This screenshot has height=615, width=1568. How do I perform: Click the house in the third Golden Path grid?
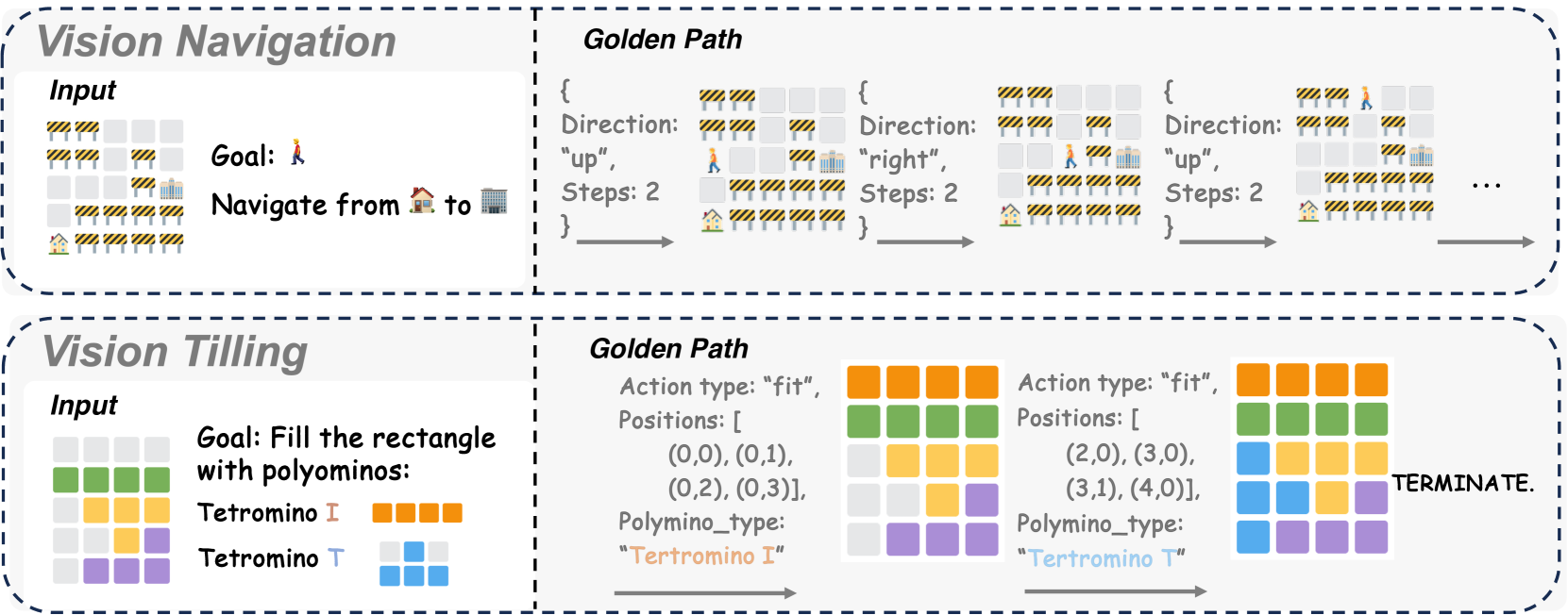pyautogui.click(x=1308, y=211)
